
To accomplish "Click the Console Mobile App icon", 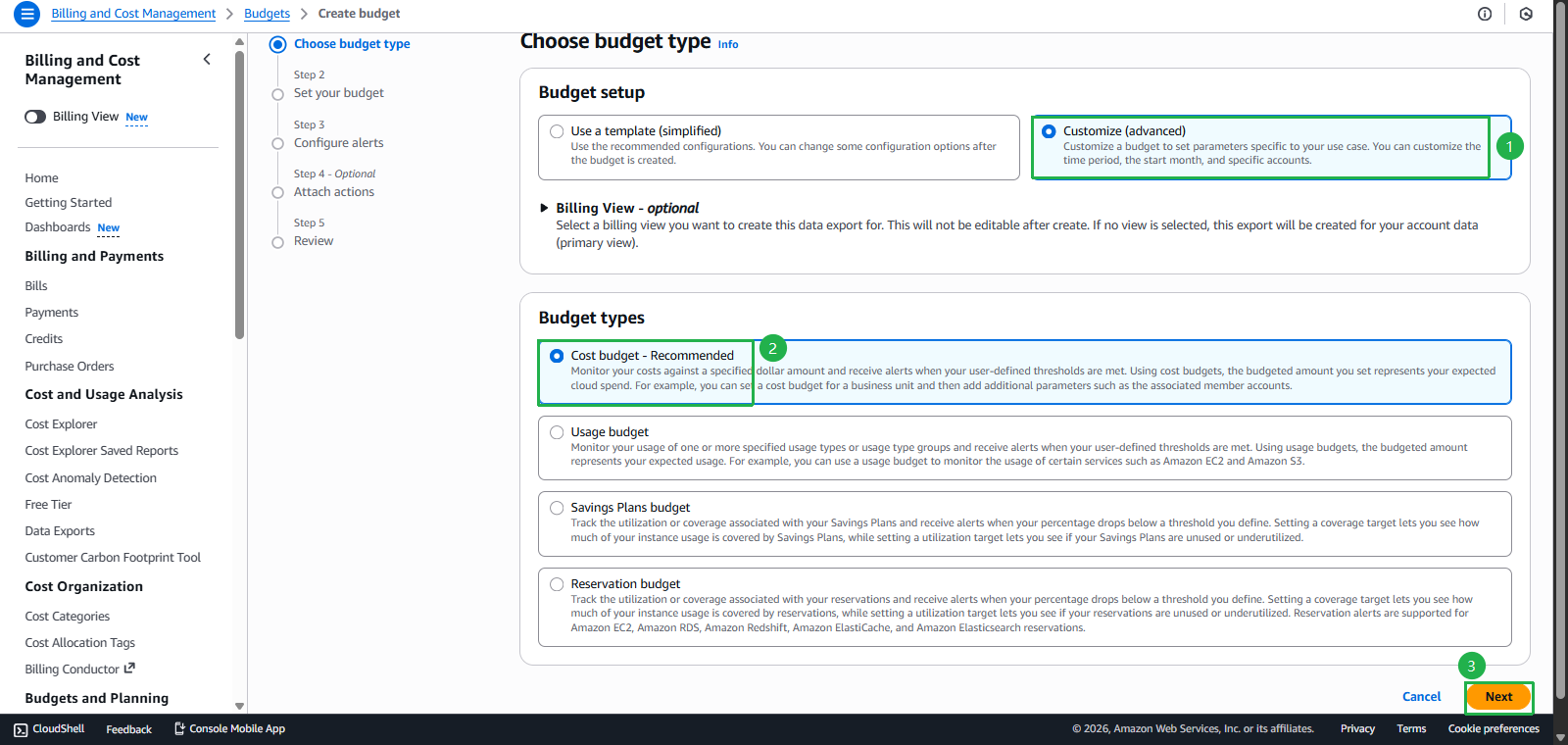I will coord(179,728).
